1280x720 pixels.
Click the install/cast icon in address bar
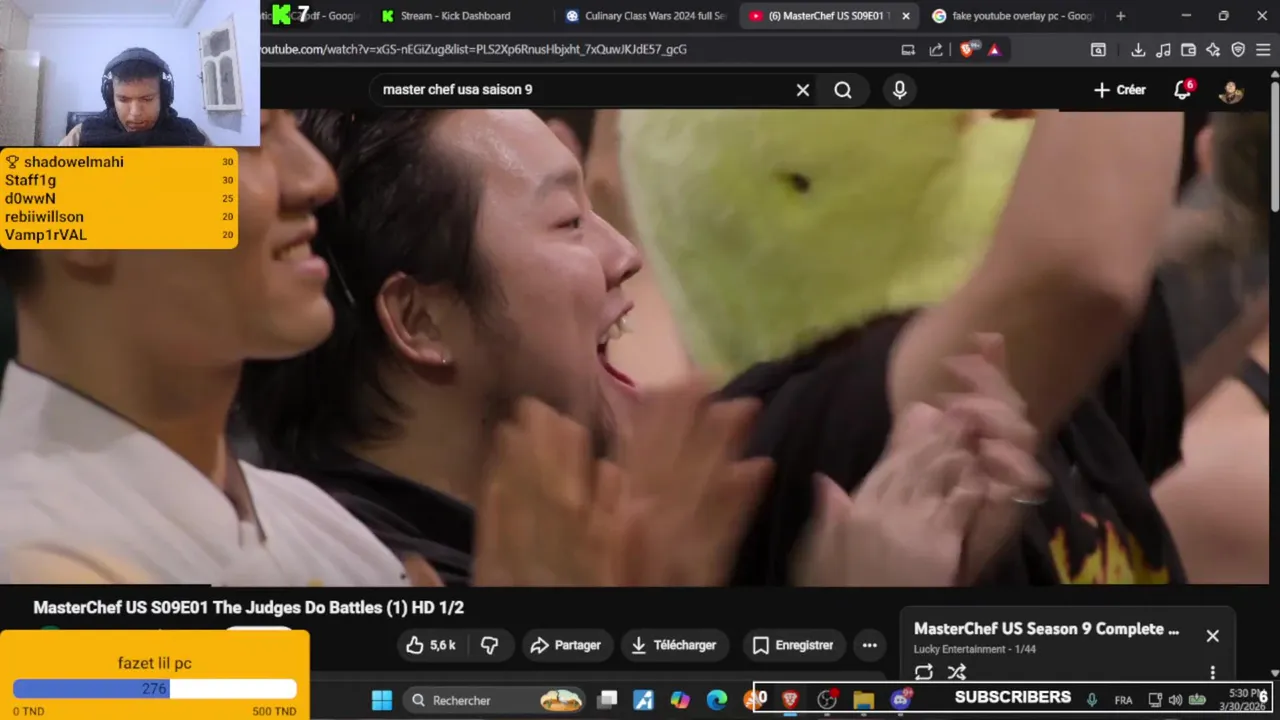pos(908,50)
